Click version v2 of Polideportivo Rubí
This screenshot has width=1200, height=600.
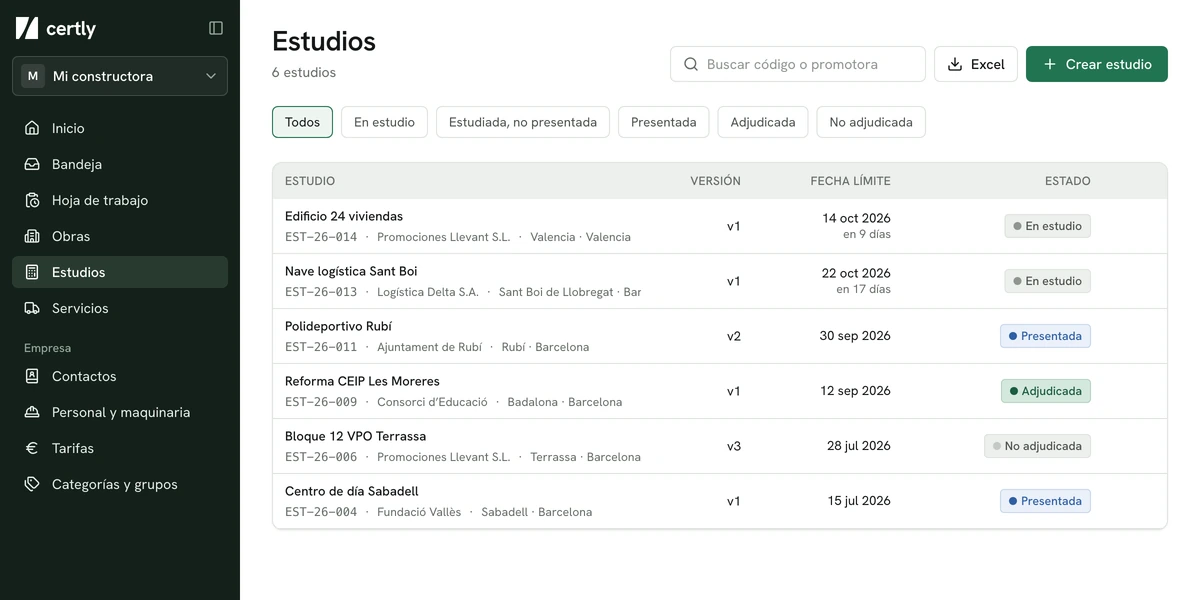click(734, 336)
